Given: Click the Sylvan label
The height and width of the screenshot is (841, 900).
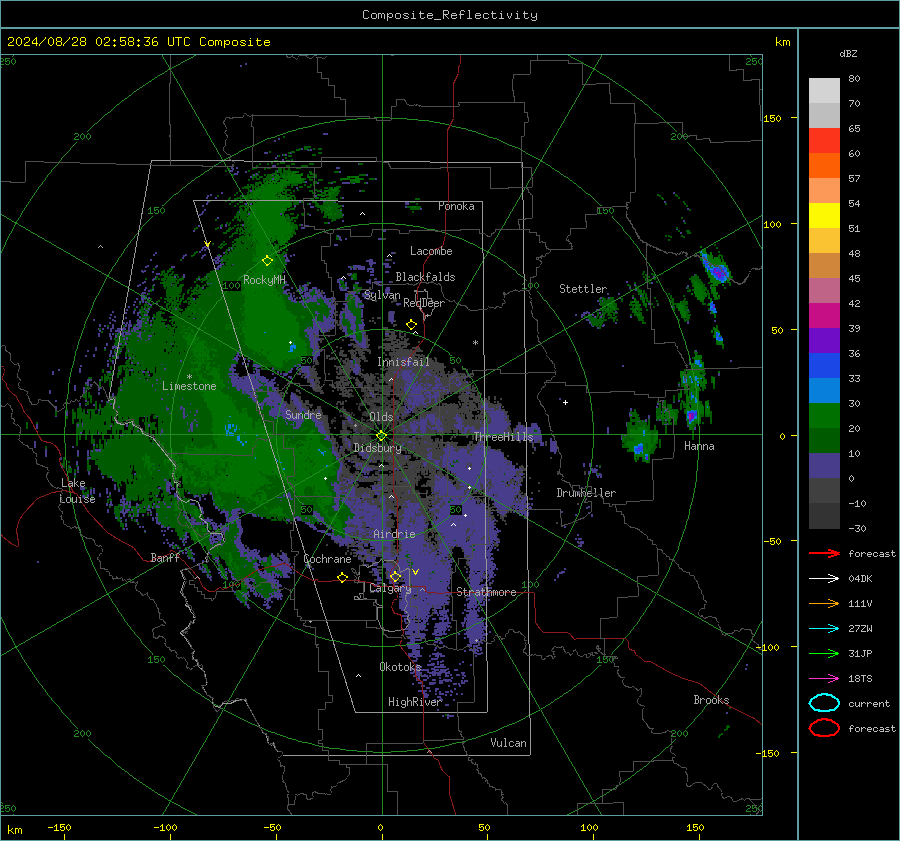Looking at the screenshot, I should tap(382, 295).
